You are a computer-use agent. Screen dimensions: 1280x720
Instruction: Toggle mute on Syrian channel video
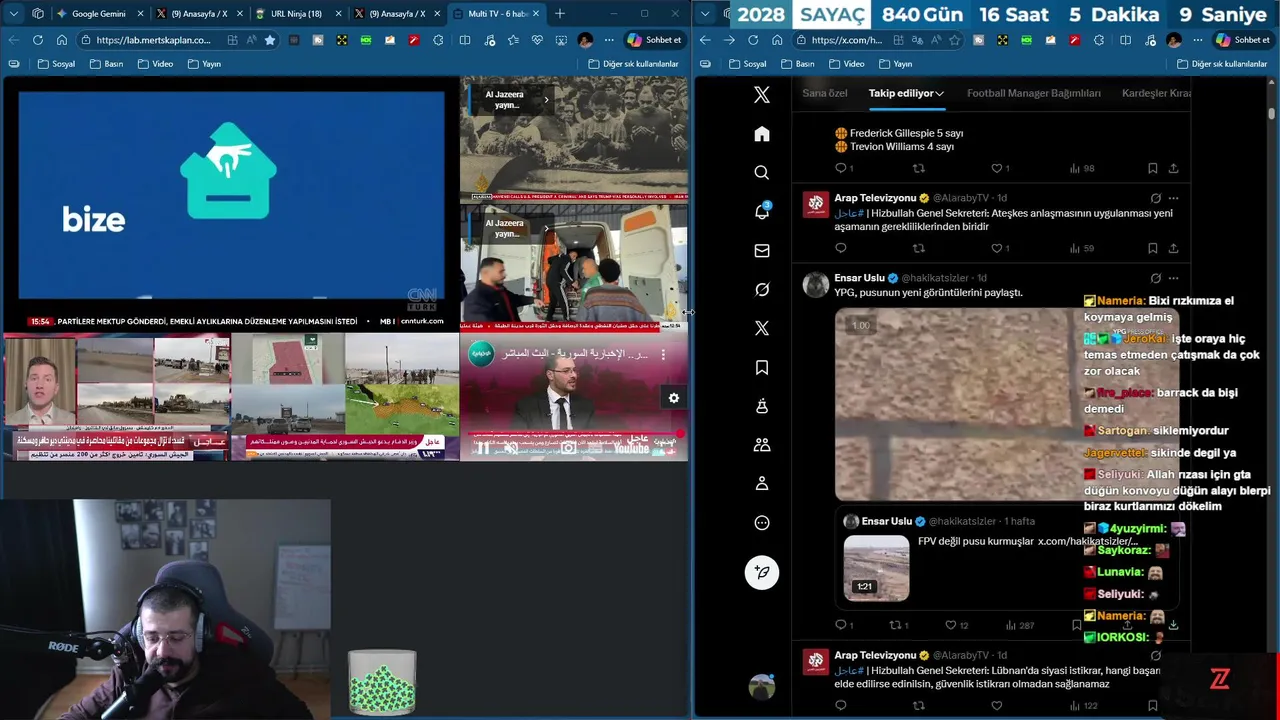(511, 448)
